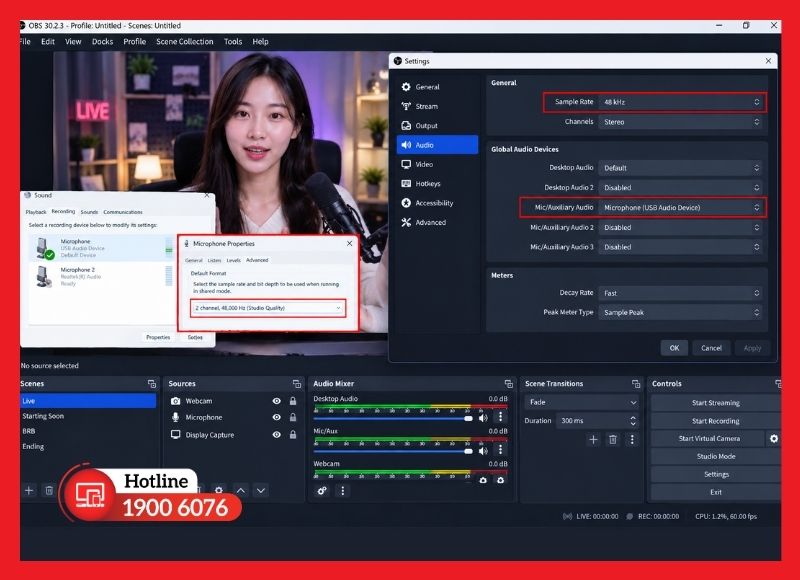800x580 pixels.
Task: Open the Peak Meter Type dropdown
Action: coord(681,312)
